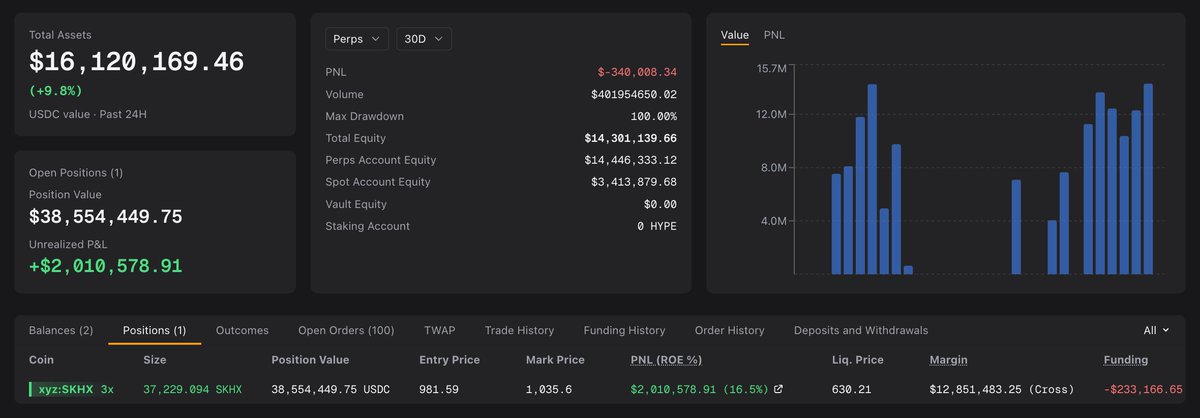Click the tallest bar in value chart
1200x418 pixels.
point(872,179)
